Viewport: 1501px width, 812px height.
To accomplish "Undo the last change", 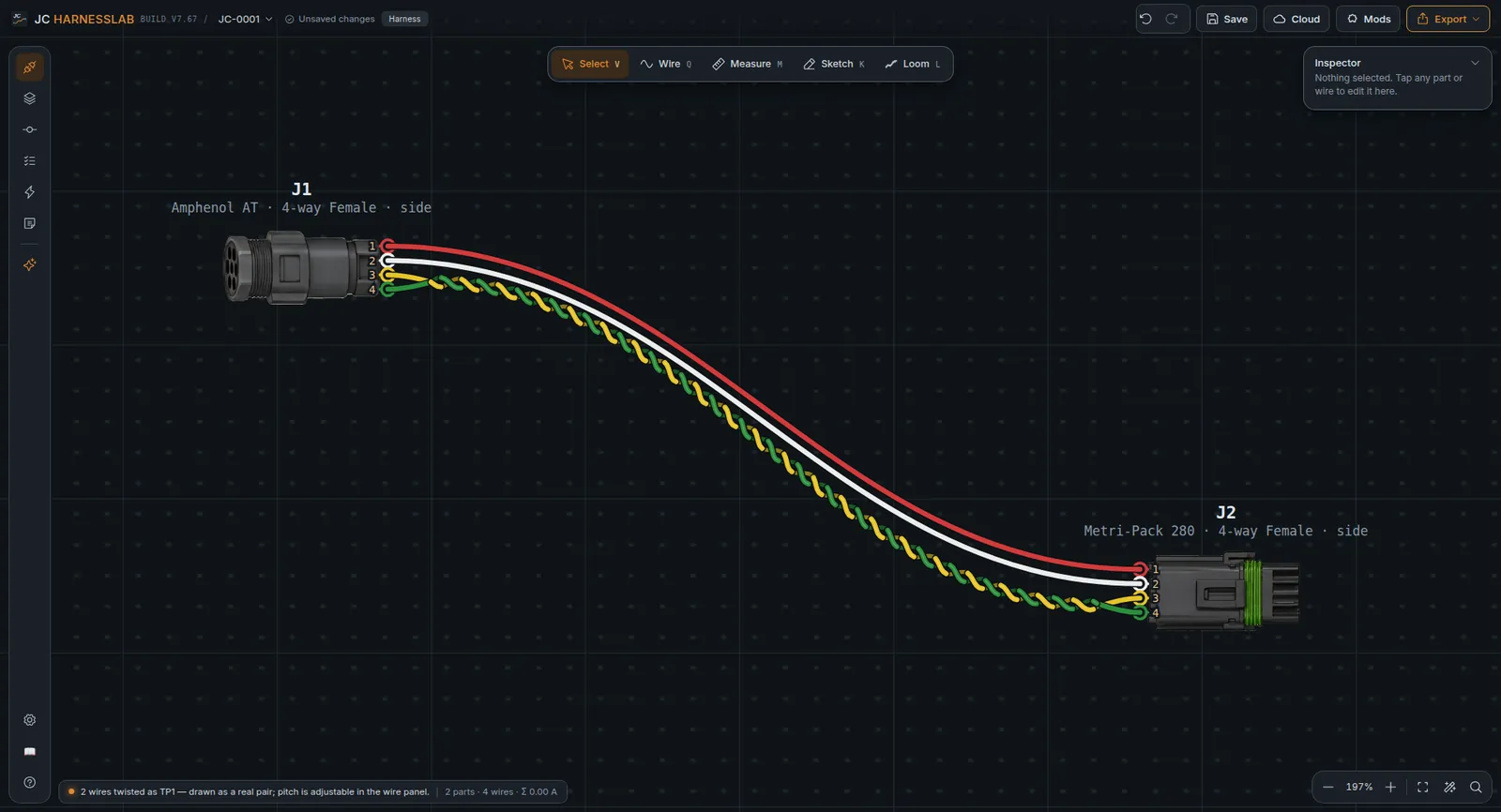I will pos(1145,19).
